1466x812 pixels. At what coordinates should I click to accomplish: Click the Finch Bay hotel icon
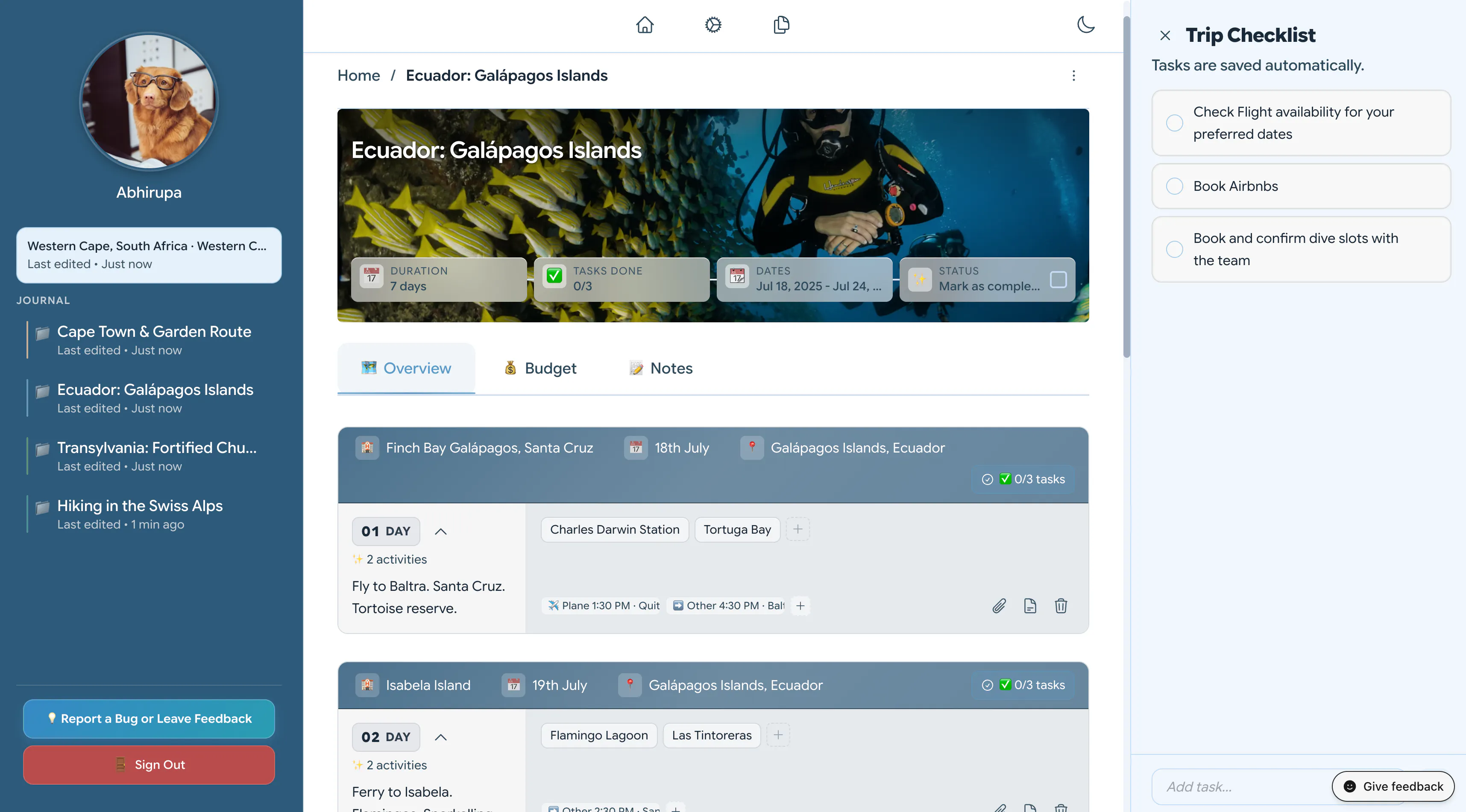pos(367,447)
